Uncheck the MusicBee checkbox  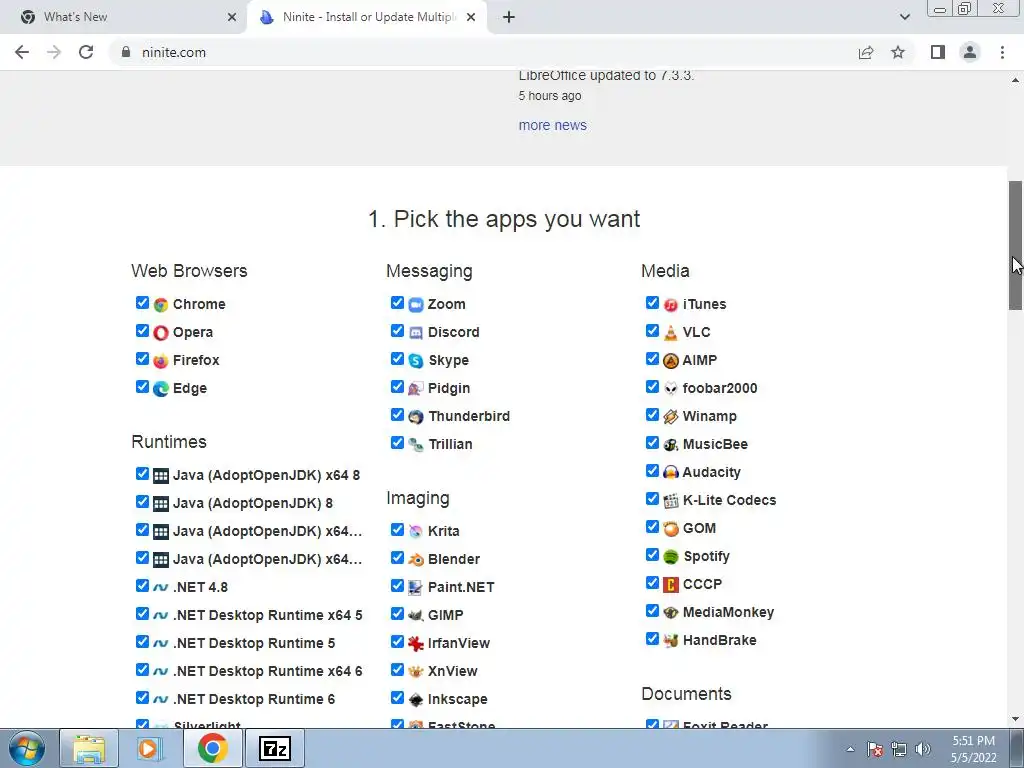(652, 443)
